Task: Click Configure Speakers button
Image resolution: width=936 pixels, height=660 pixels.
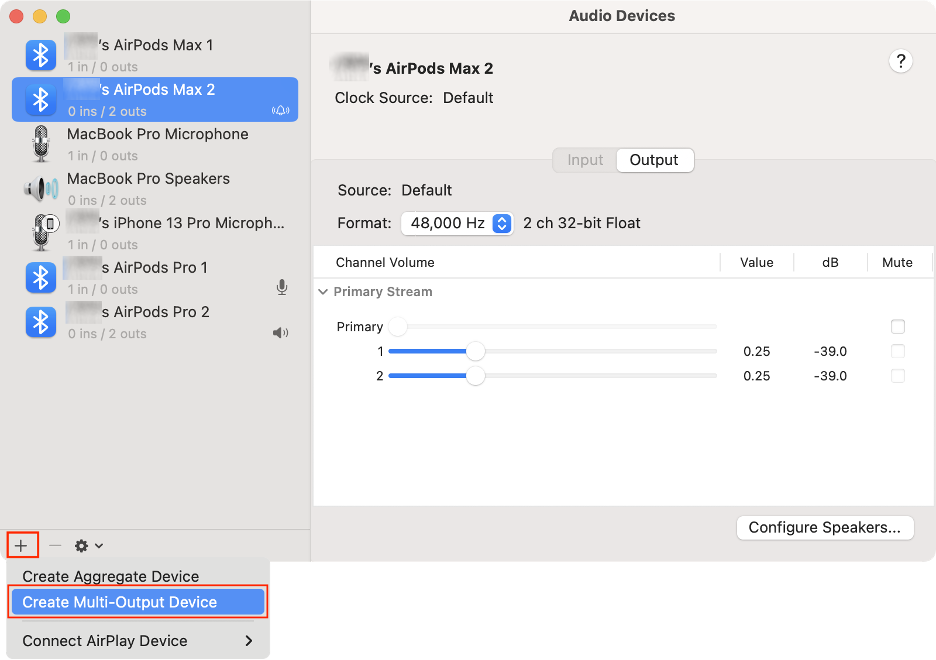Action: point(825,528)
